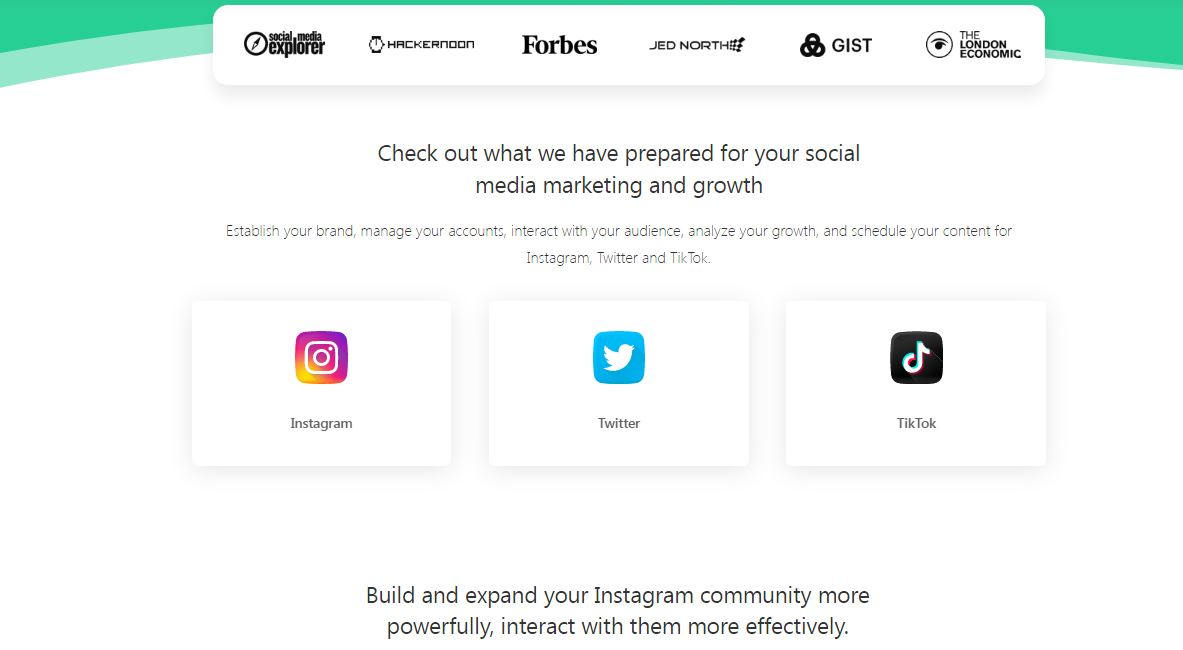This screenshot has width=1183, height=650.
Task: Click the brand management description paragraph
Action: (x=618, y=243)
